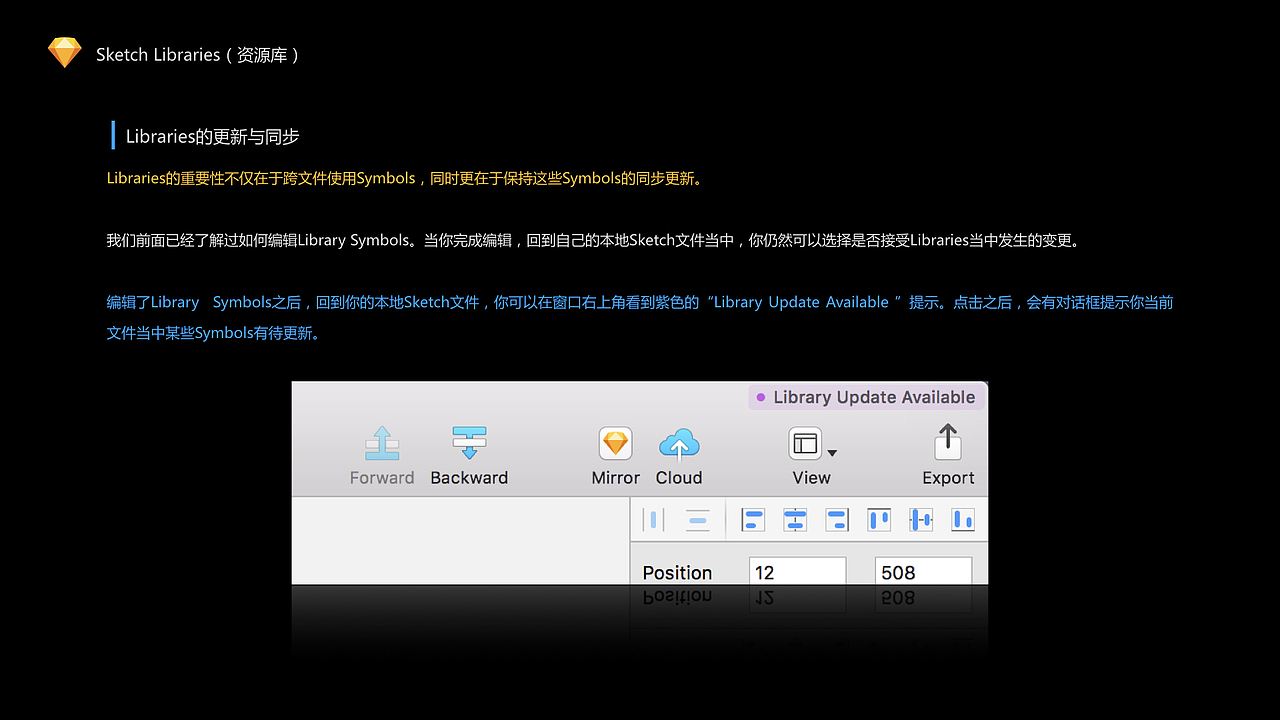This screenshot has width=1280, height=720.
Task: Expand the distribute horizontally option
Action: (655, 519)
